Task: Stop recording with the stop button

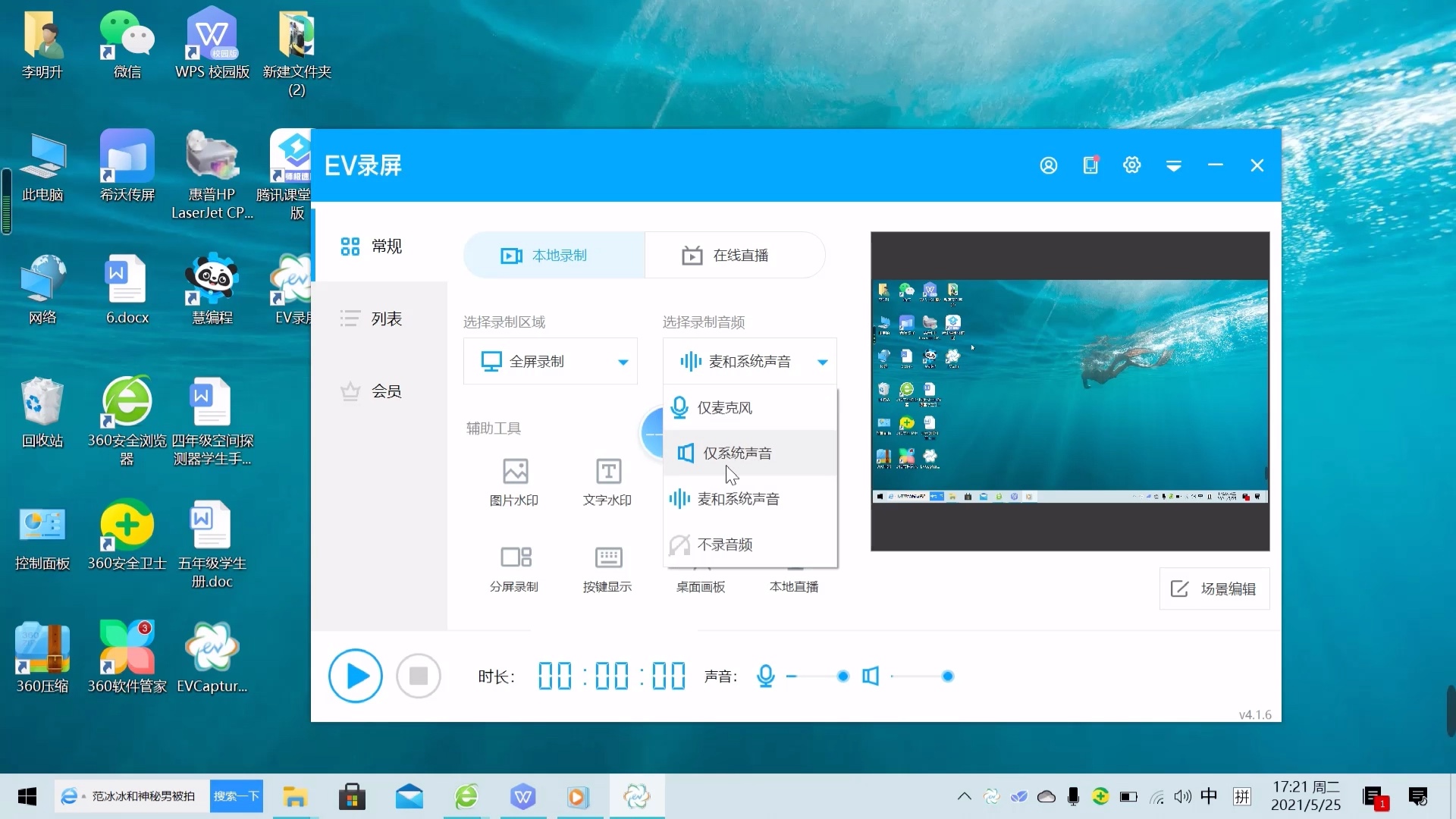Action: pyautogui.click(x=419, y=676)
